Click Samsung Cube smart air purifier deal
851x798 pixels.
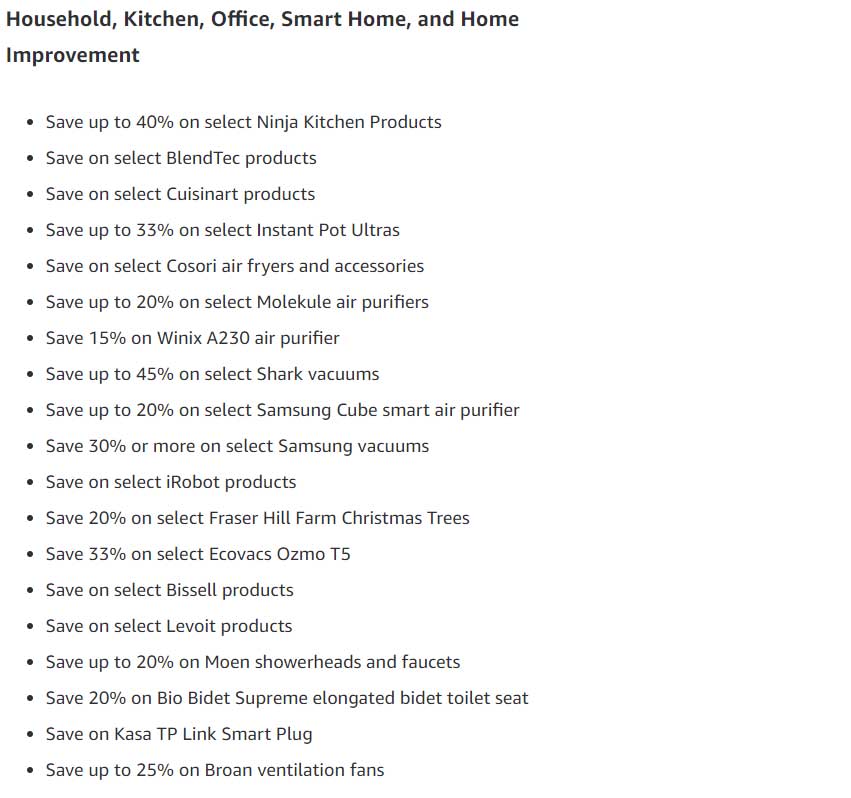pyautogui.click(x=282, y=410)
